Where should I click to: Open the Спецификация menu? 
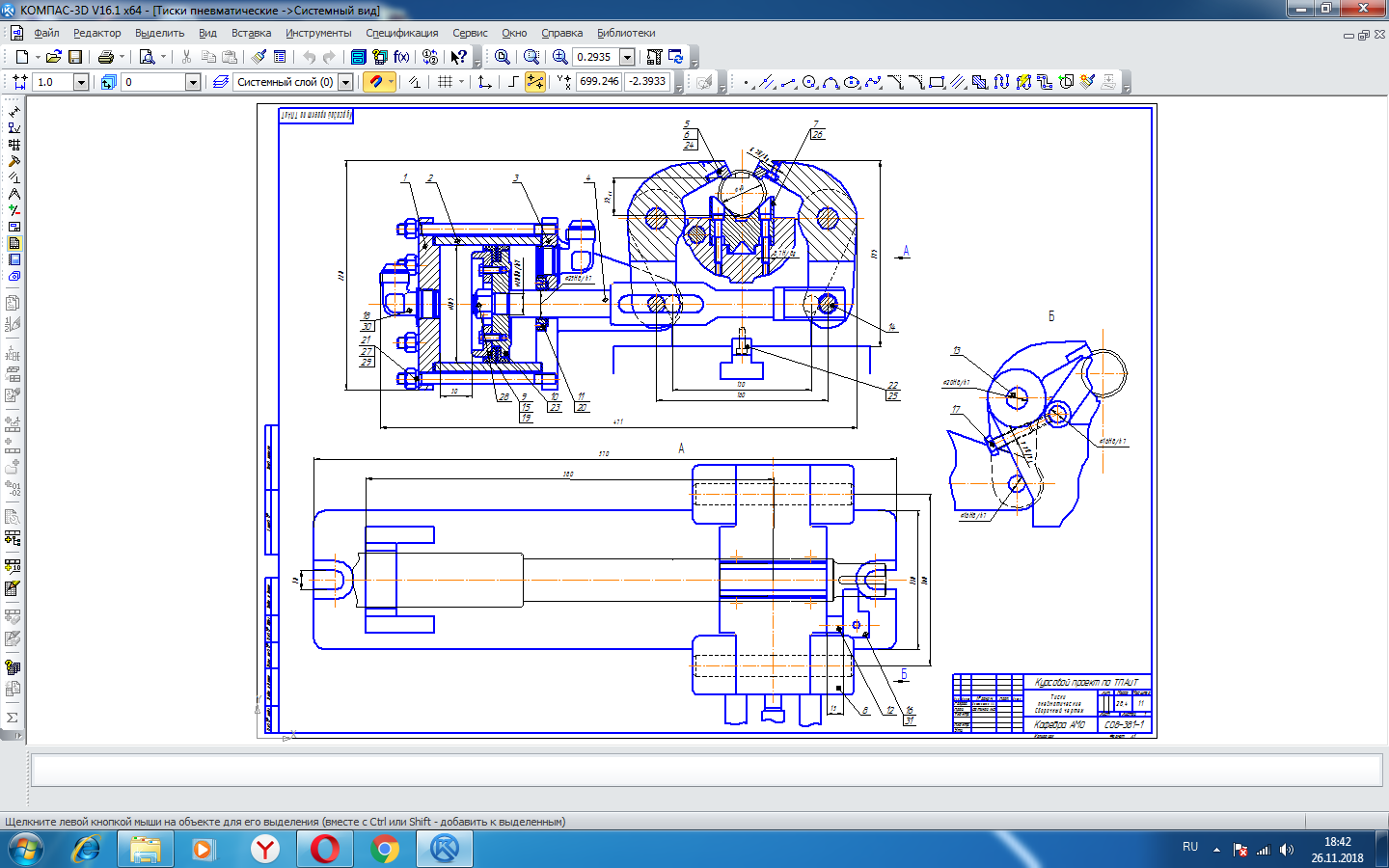click(x=401, y=33)
